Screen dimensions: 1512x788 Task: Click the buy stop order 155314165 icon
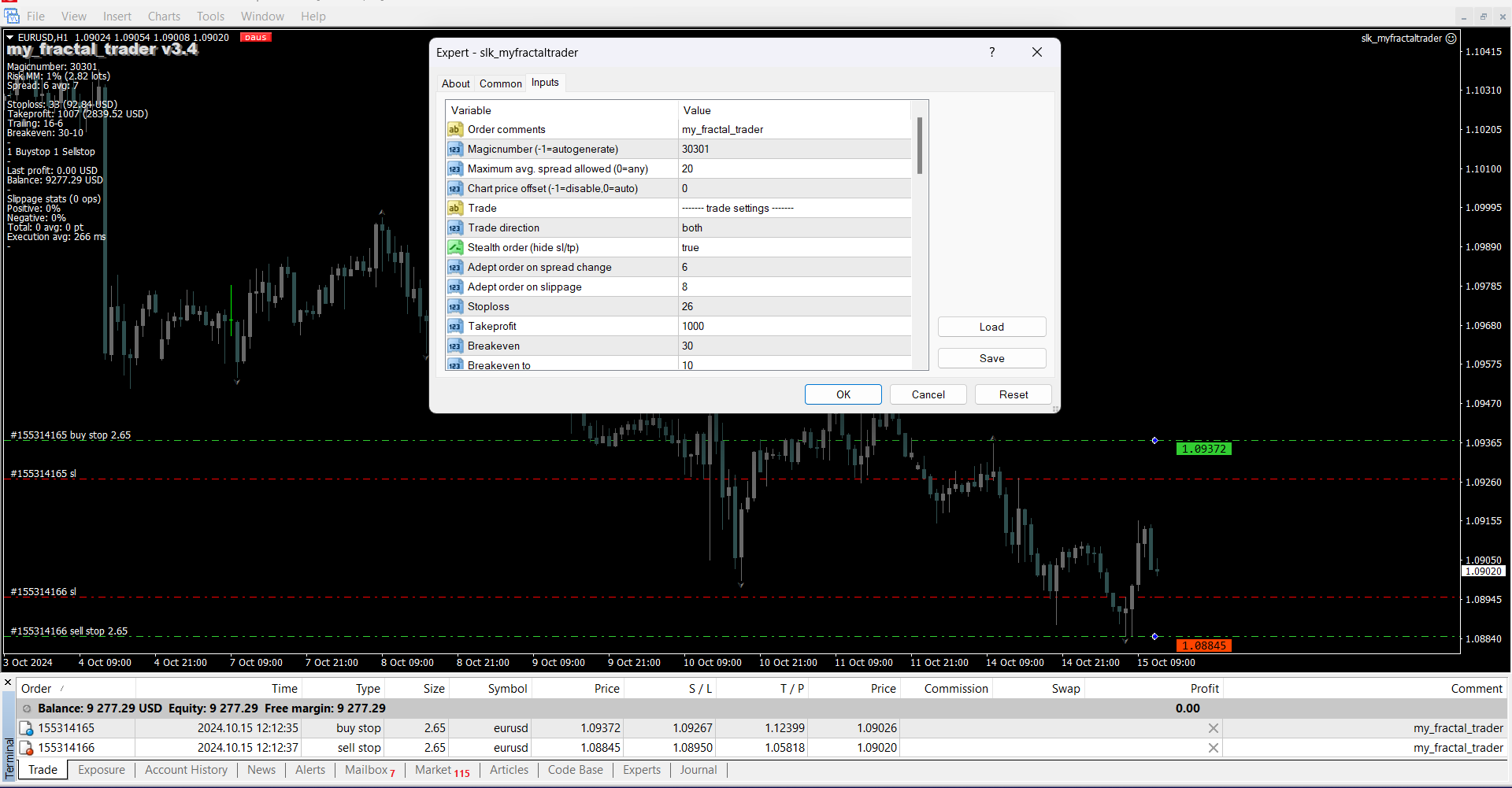tap(26, 728)
